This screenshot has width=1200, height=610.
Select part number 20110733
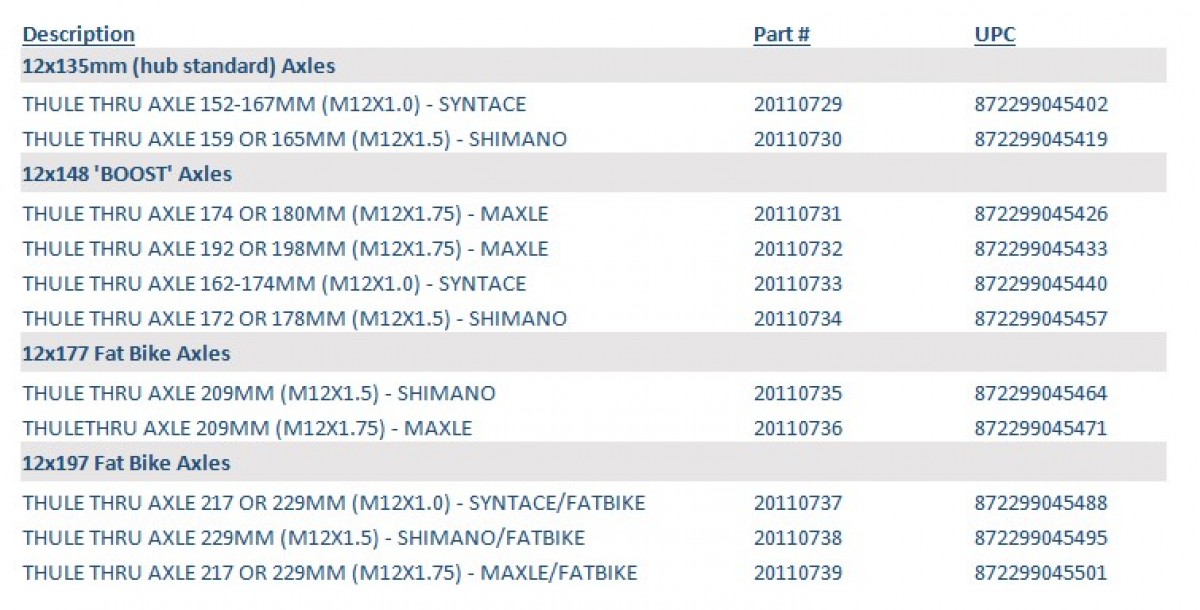(x=798, y=284)
